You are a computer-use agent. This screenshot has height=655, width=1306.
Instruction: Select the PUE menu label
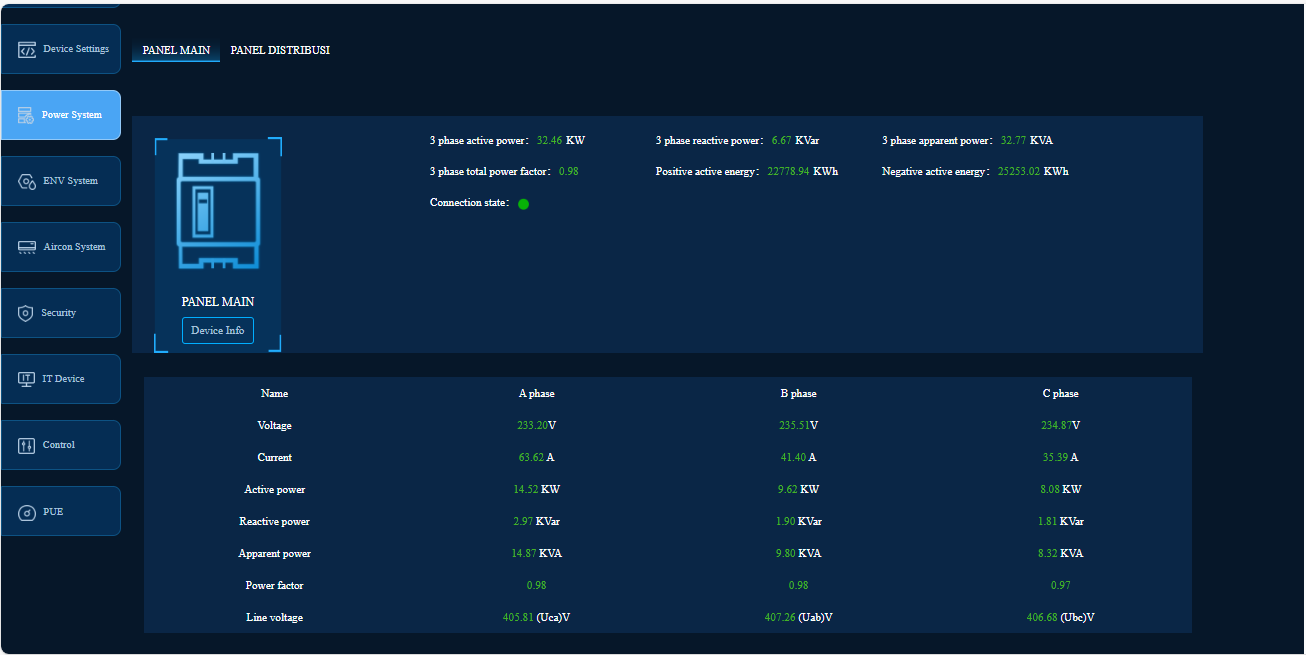coord(53,512)
